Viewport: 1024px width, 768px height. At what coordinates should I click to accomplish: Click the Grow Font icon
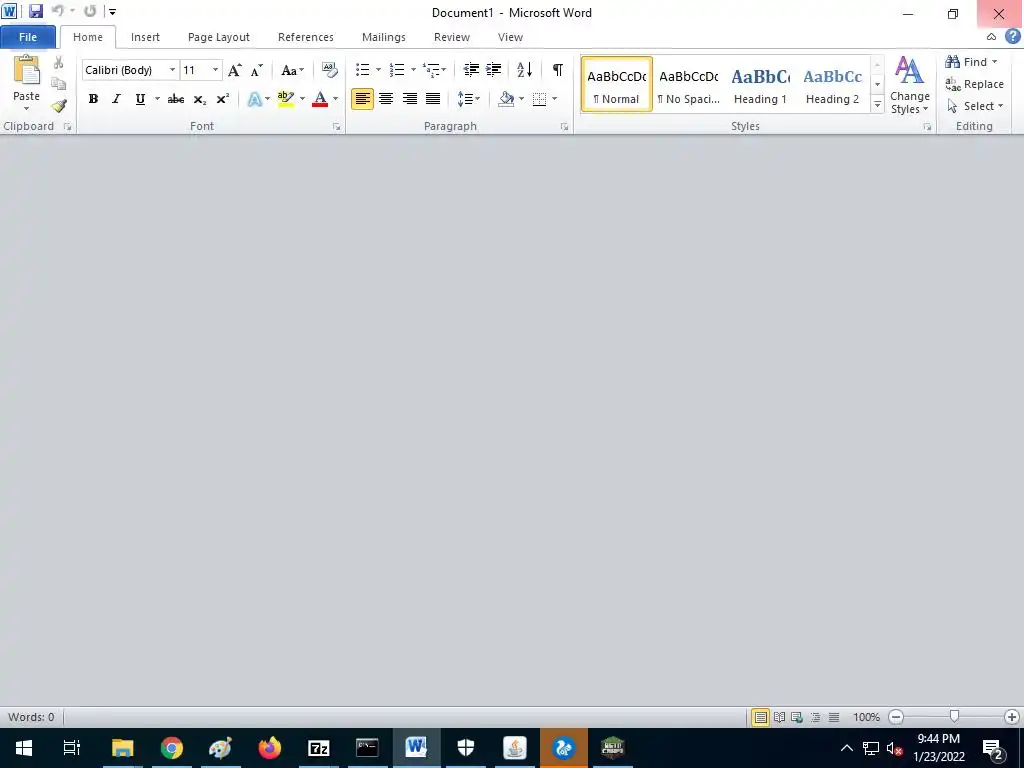[234, 70]
